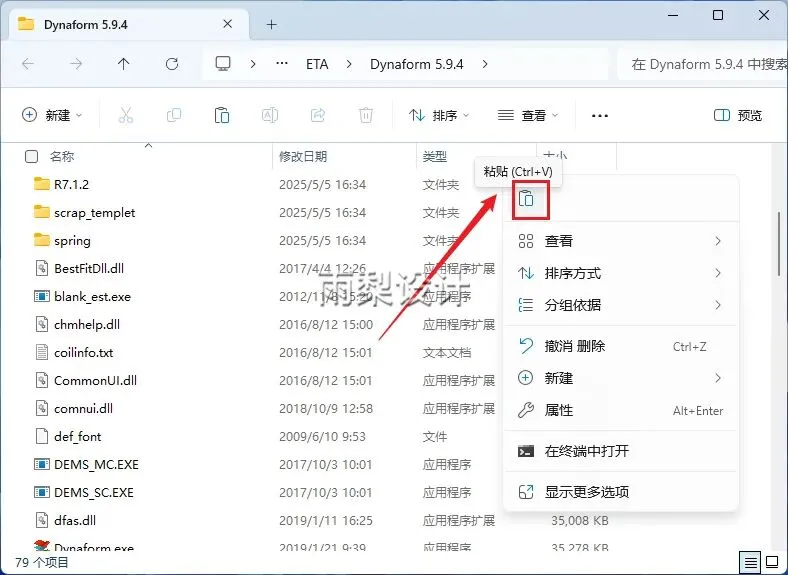This screenshot has width=788, height=575.
Task: Click the dfas.dll file icon
Action: pos(42,520)
